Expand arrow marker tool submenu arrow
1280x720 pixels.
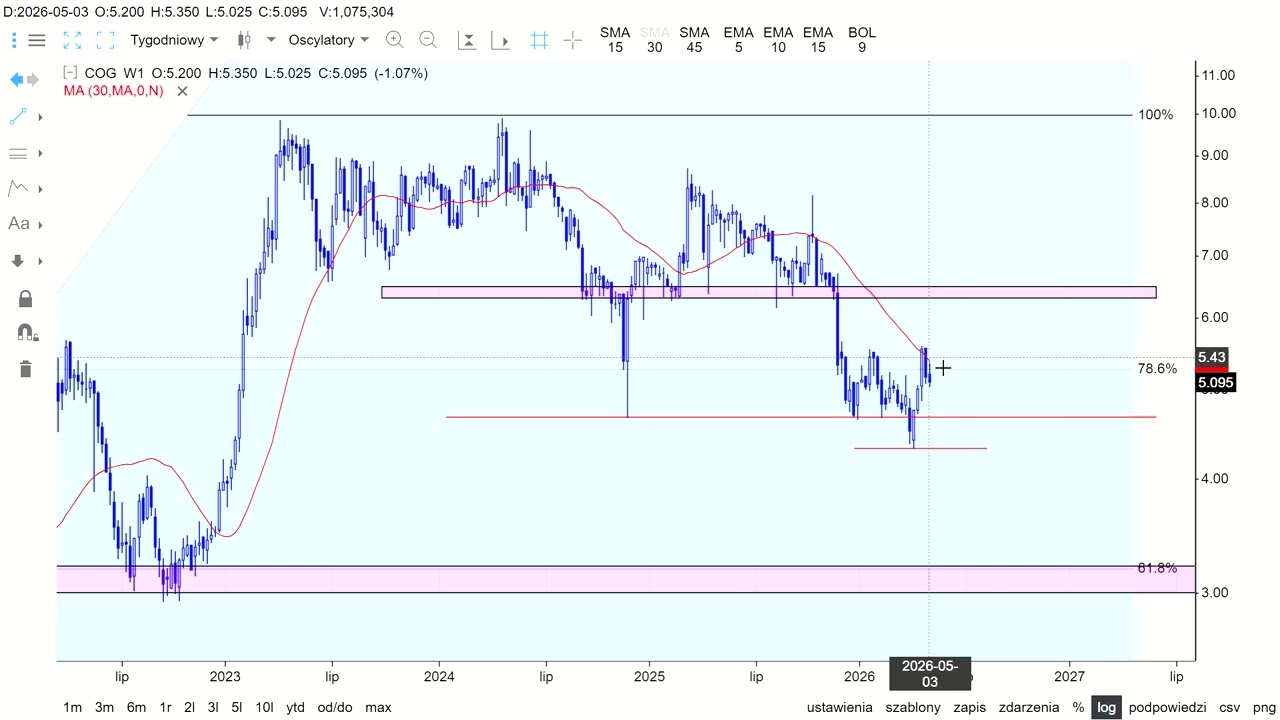(x=40, y=261)
